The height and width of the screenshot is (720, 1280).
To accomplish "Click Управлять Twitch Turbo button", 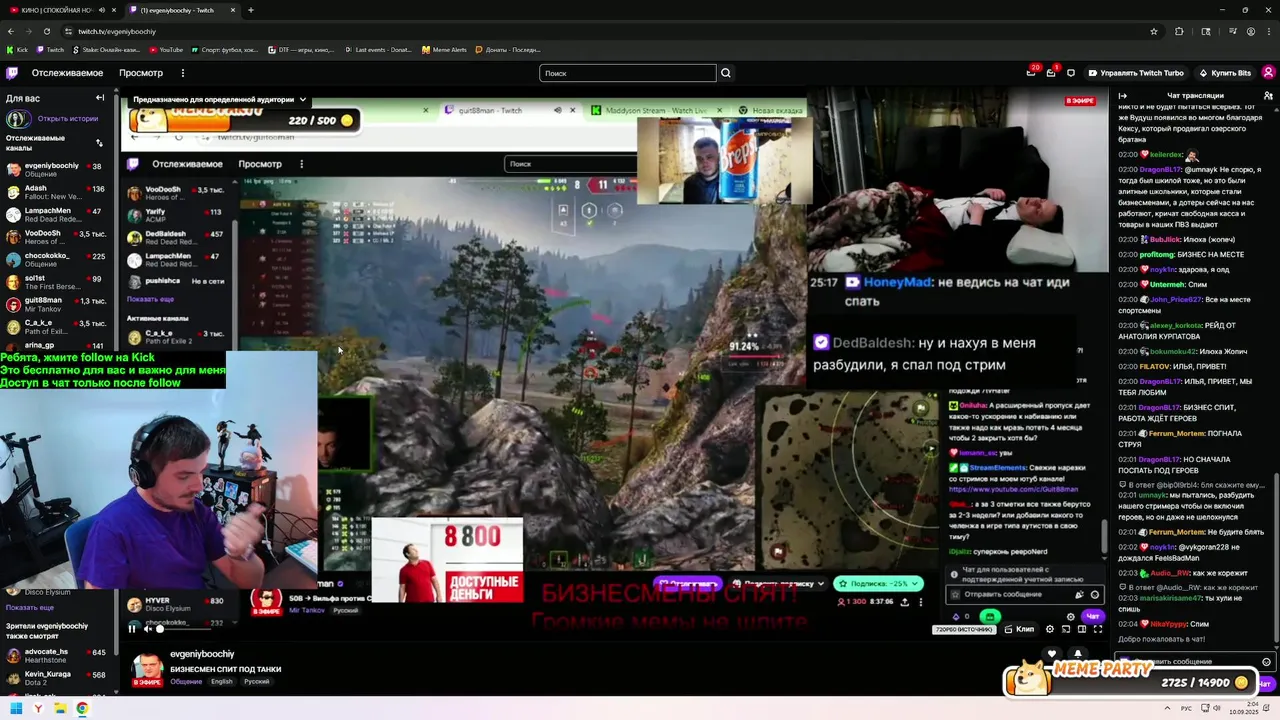I will [1135, 73].
